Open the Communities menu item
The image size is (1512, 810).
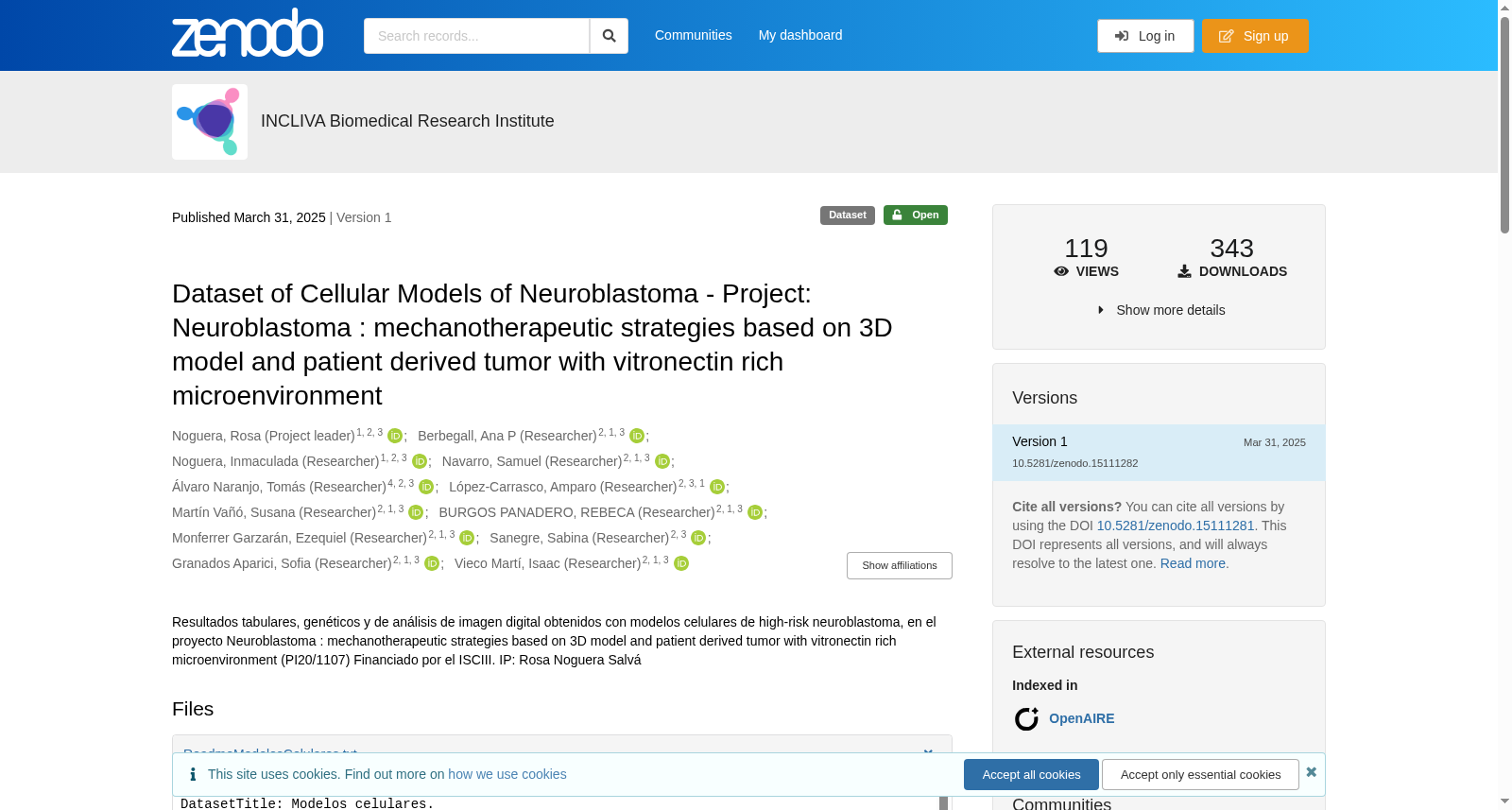coord(694,35)
